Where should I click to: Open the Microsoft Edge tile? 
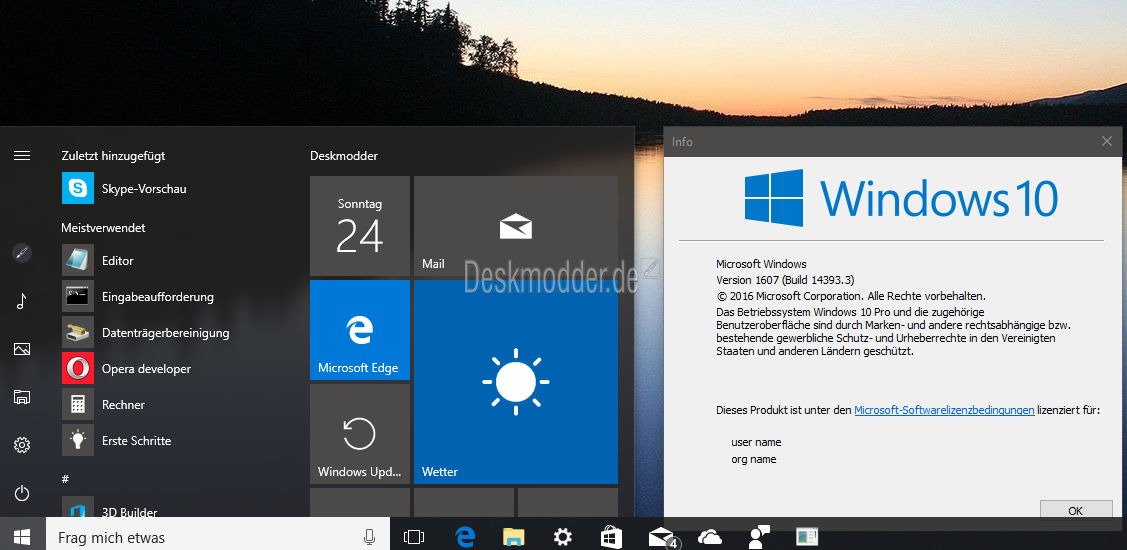click(x=359, y=330)
